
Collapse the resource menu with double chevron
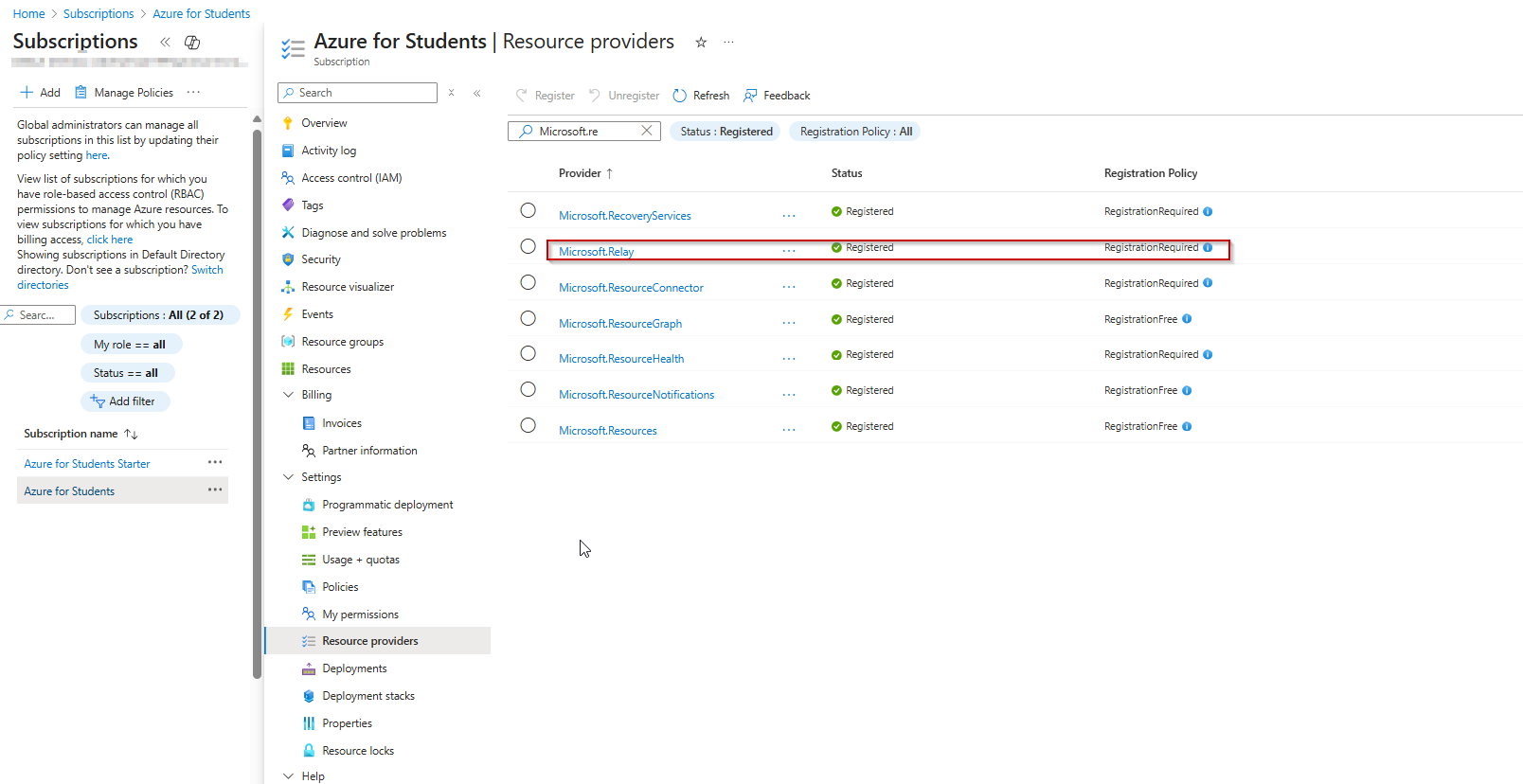pos(477,93)
